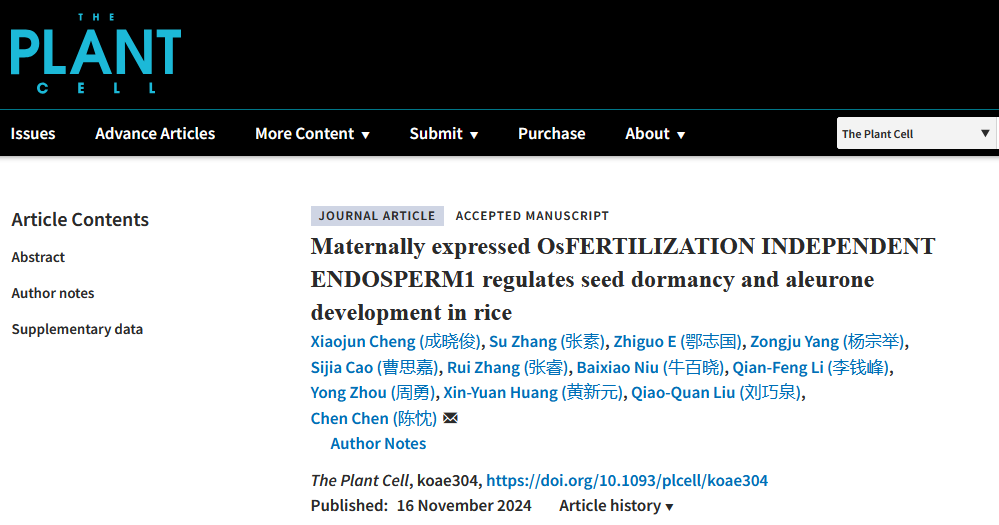Select author Qiao-Quan Liu link
Screen dimensions: 999x525
point(716,393)
